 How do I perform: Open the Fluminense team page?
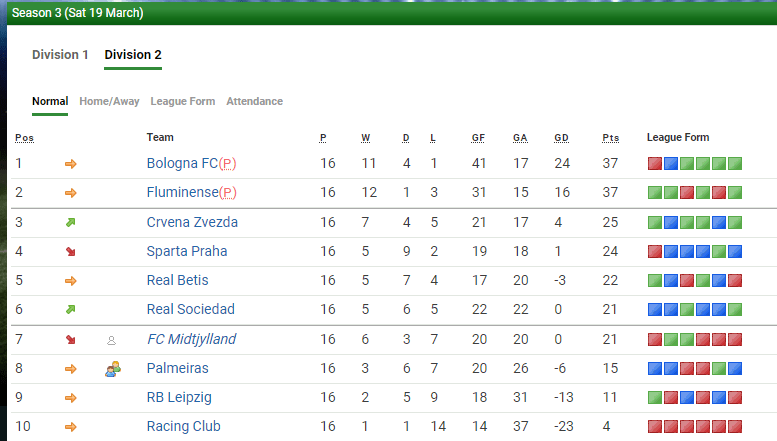click(182, 193)
